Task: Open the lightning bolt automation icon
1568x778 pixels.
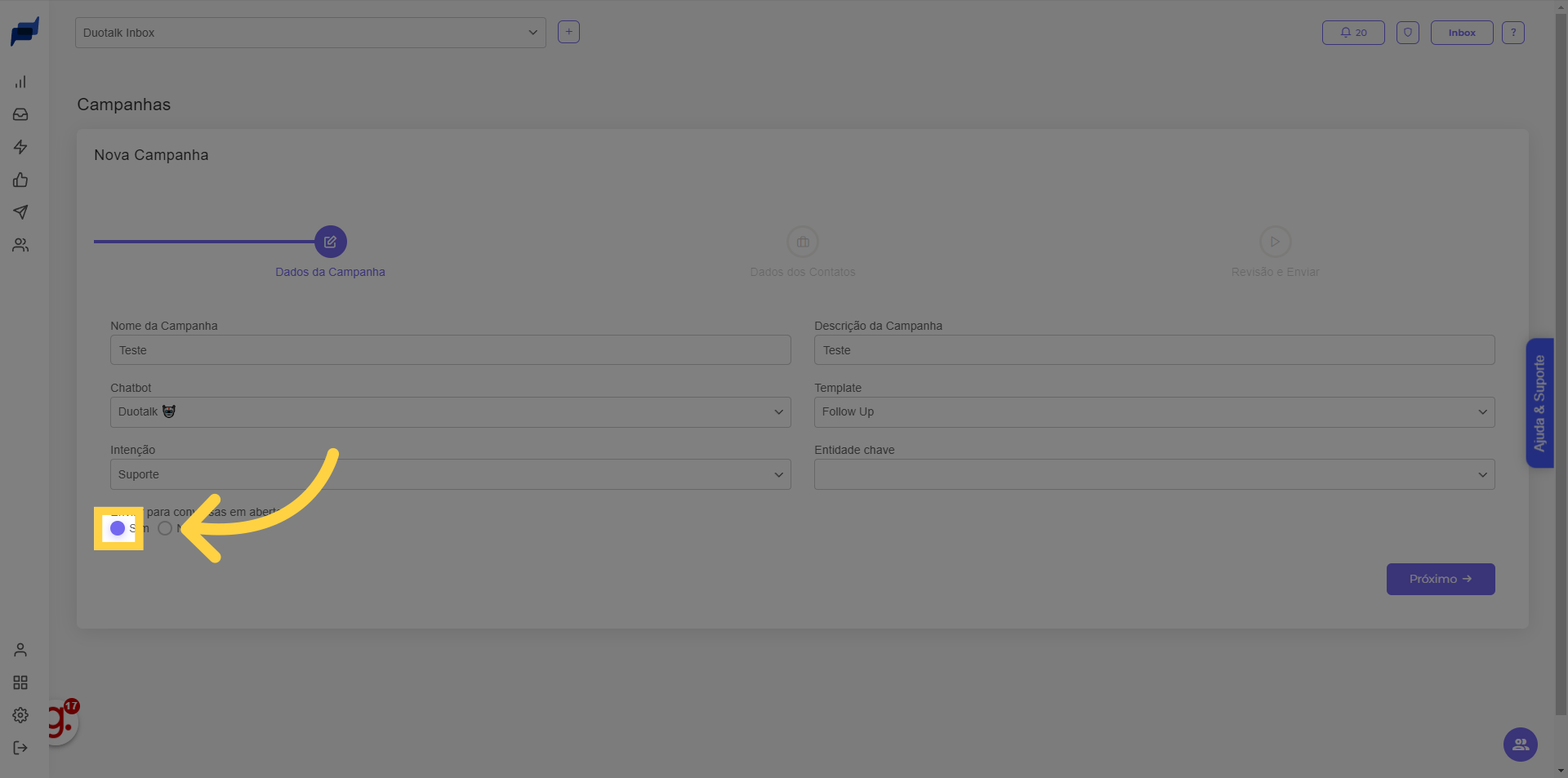Action: [x=20, y=147]
